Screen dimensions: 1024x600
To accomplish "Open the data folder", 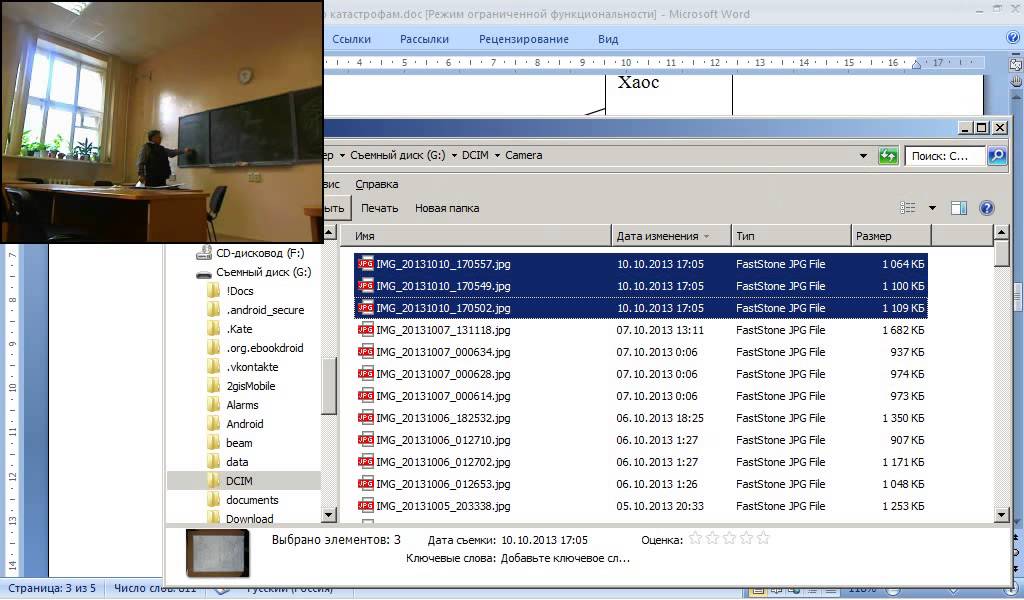I will point(237,462).
